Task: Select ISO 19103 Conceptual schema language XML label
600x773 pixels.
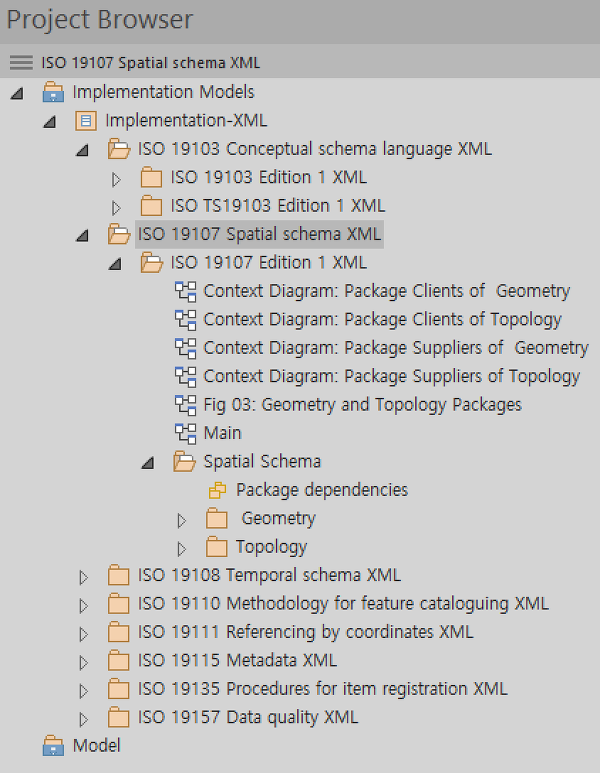Action: [x=315, y=149]
